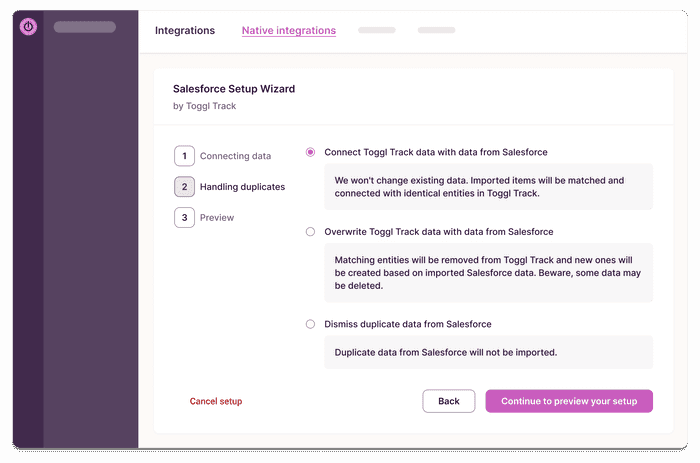The width and height of the screenshot is (700, 463).
Task: Click Continue to preview your setup
Action: click(x=569, y=401)
